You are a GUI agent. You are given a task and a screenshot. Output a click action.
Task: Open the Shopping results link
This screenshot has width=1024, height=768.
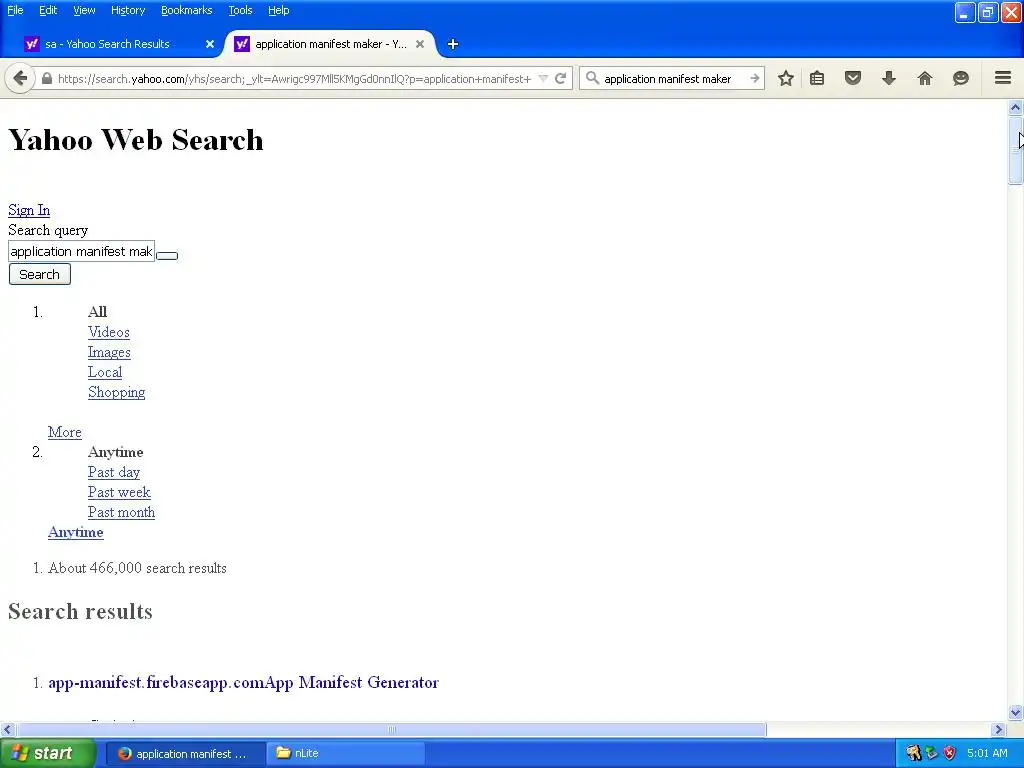[116, 392]
